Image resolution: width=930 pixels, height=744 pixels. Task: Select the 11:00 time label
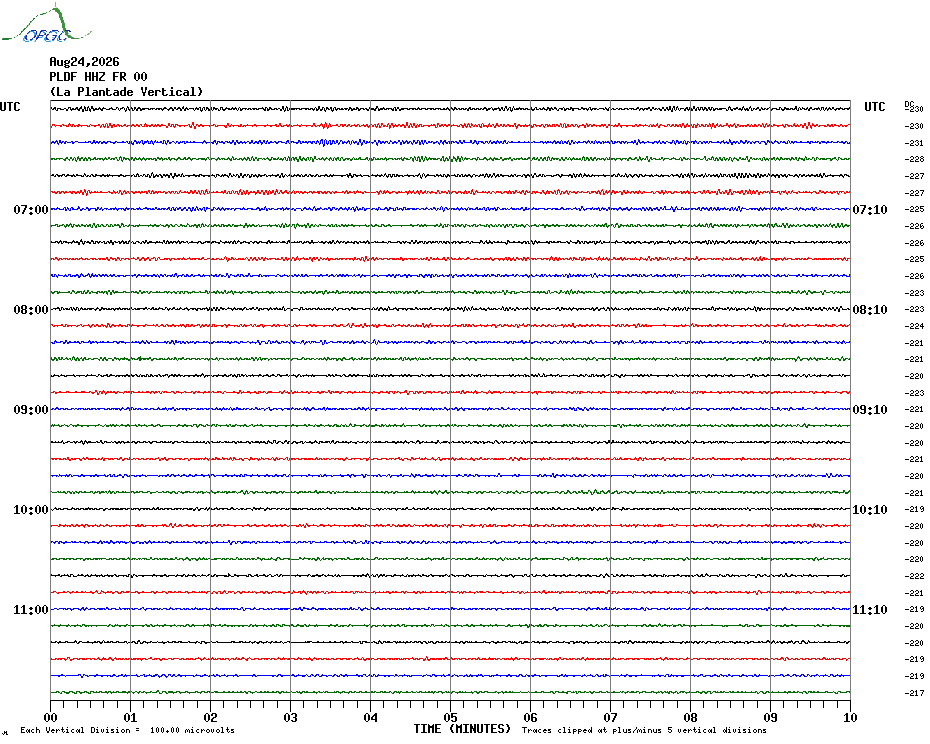(x=31, y=610)
